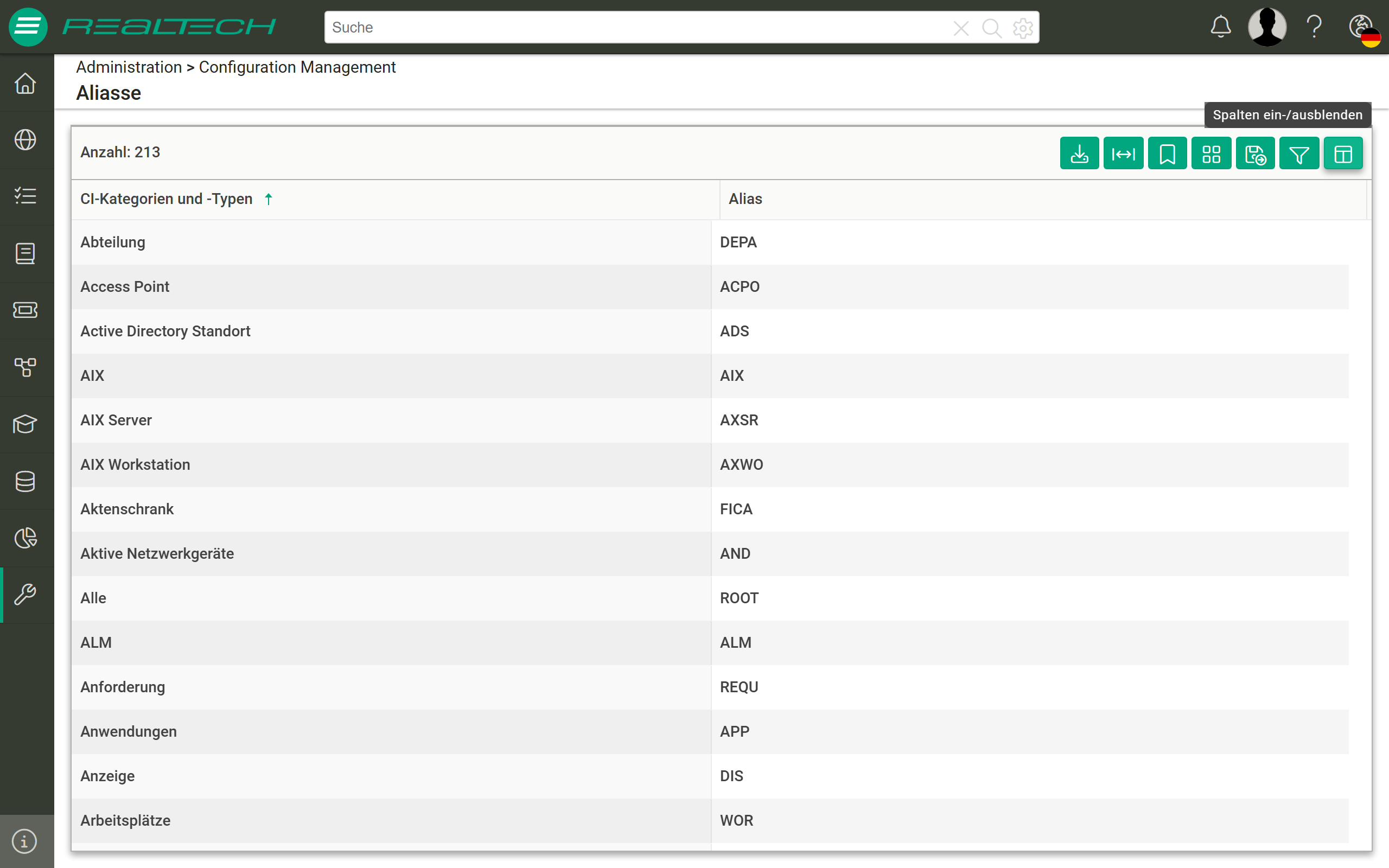Screen dimensions: 1389x868
Task: Open the task list sidebar icon
Action: click(26, 196)
